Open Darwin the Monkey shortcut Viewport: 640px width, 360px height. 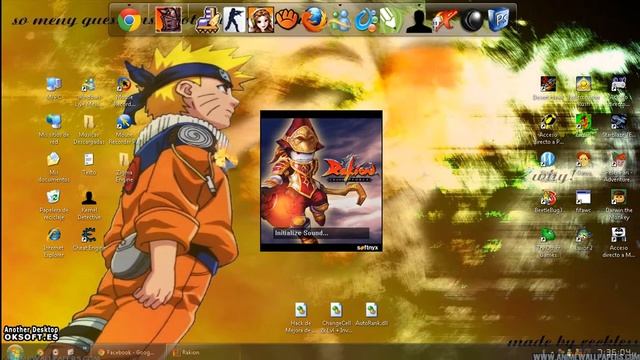tap(618, 205)
